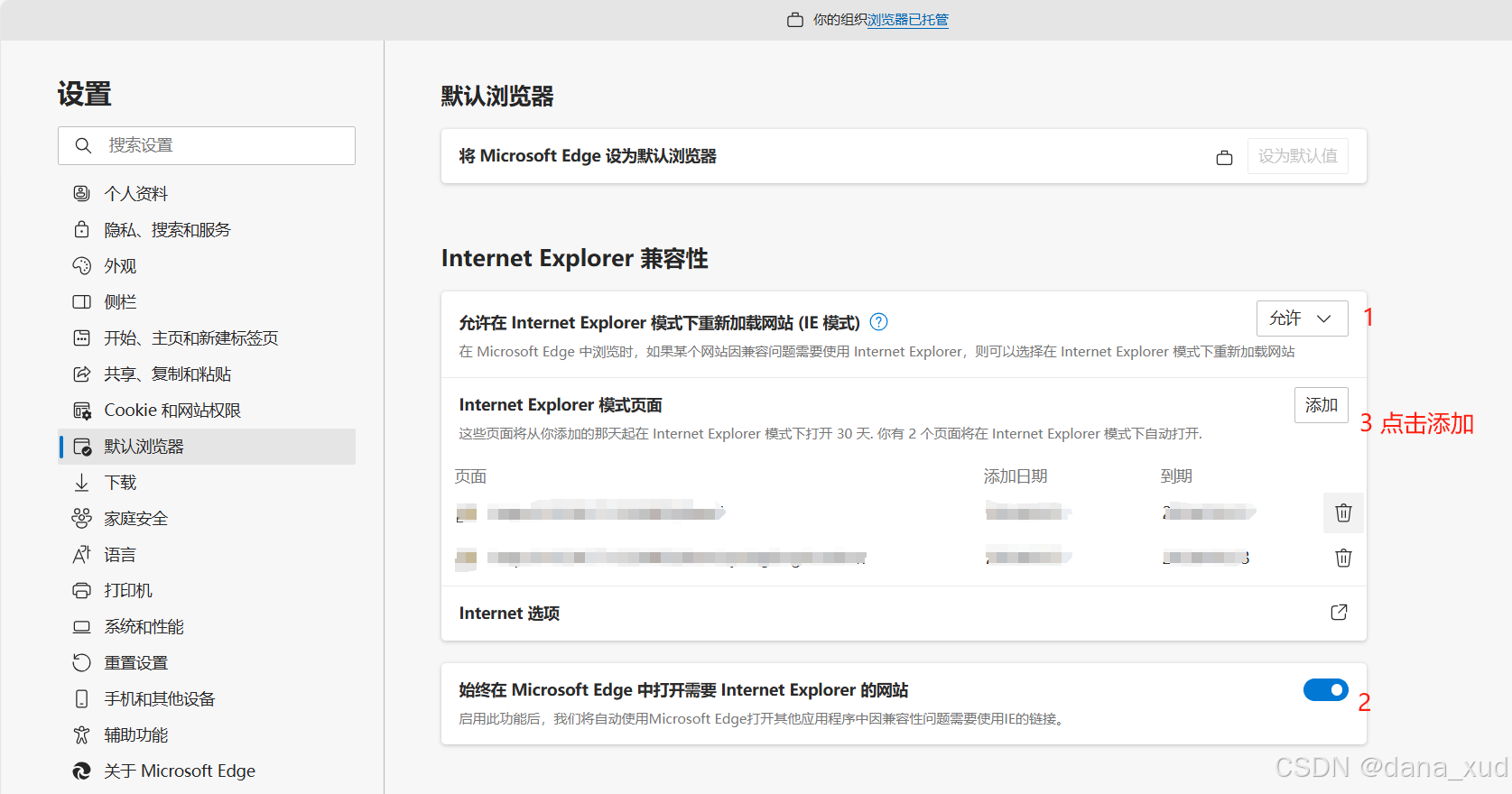Click the Edge logo next to 关于 Microsoft Edge
The height and width of the screenshot is (794, 1512).
81,771
